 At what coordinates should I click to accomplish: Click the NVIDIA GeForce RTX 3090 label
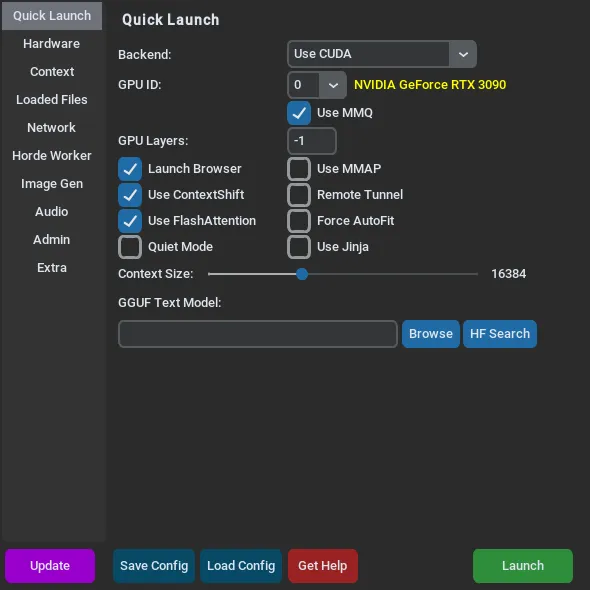point(430,85)
